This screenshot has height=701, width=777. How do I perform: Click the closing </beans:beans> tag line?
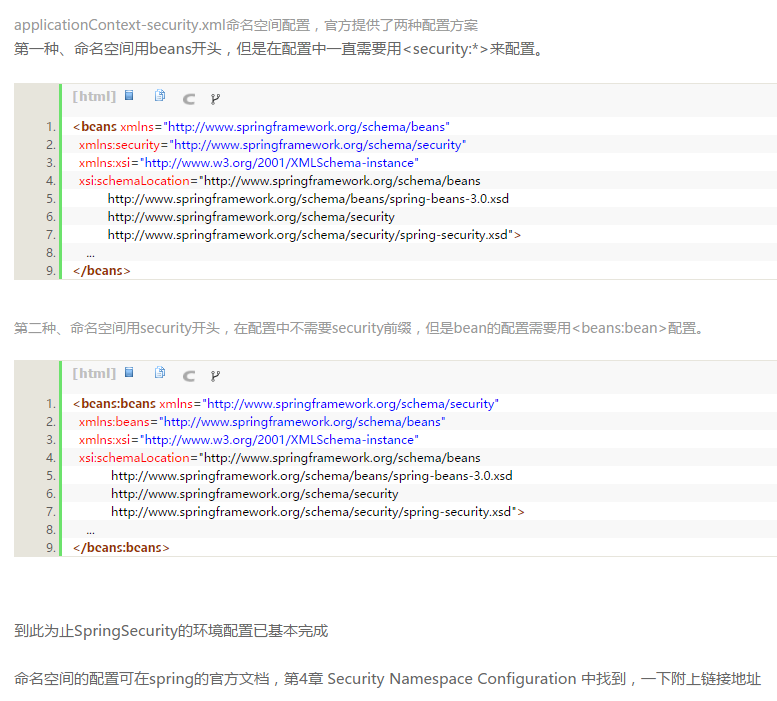121,547
